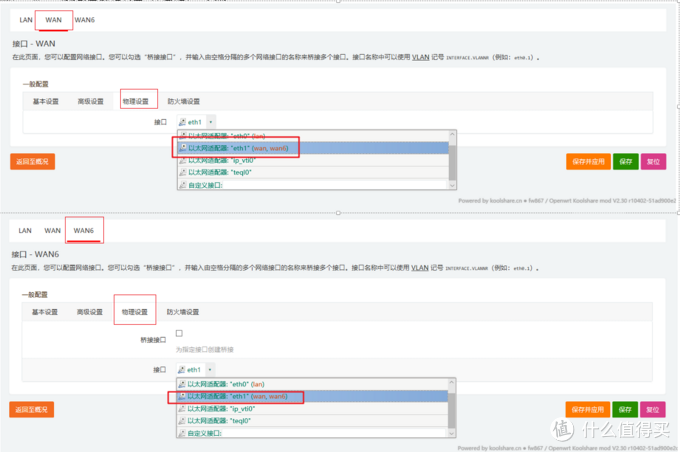Toggle eth1 interface dropdown arrow on WAN6 page
Viewport: 680px width, 452px height.
[x=210, y=370]
